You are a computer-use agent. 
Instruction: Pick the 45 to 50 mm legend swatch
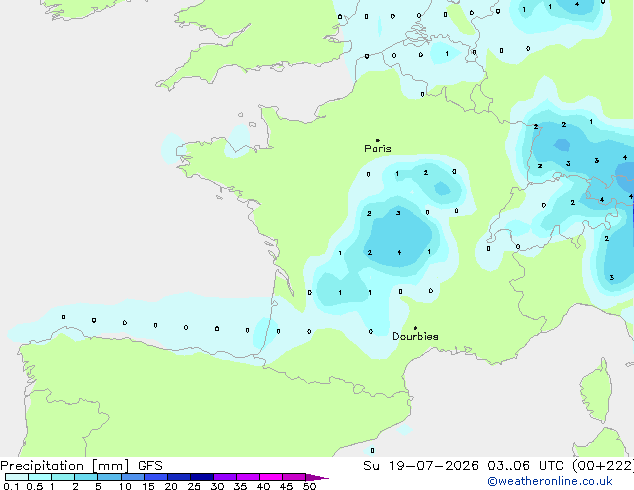294,477
